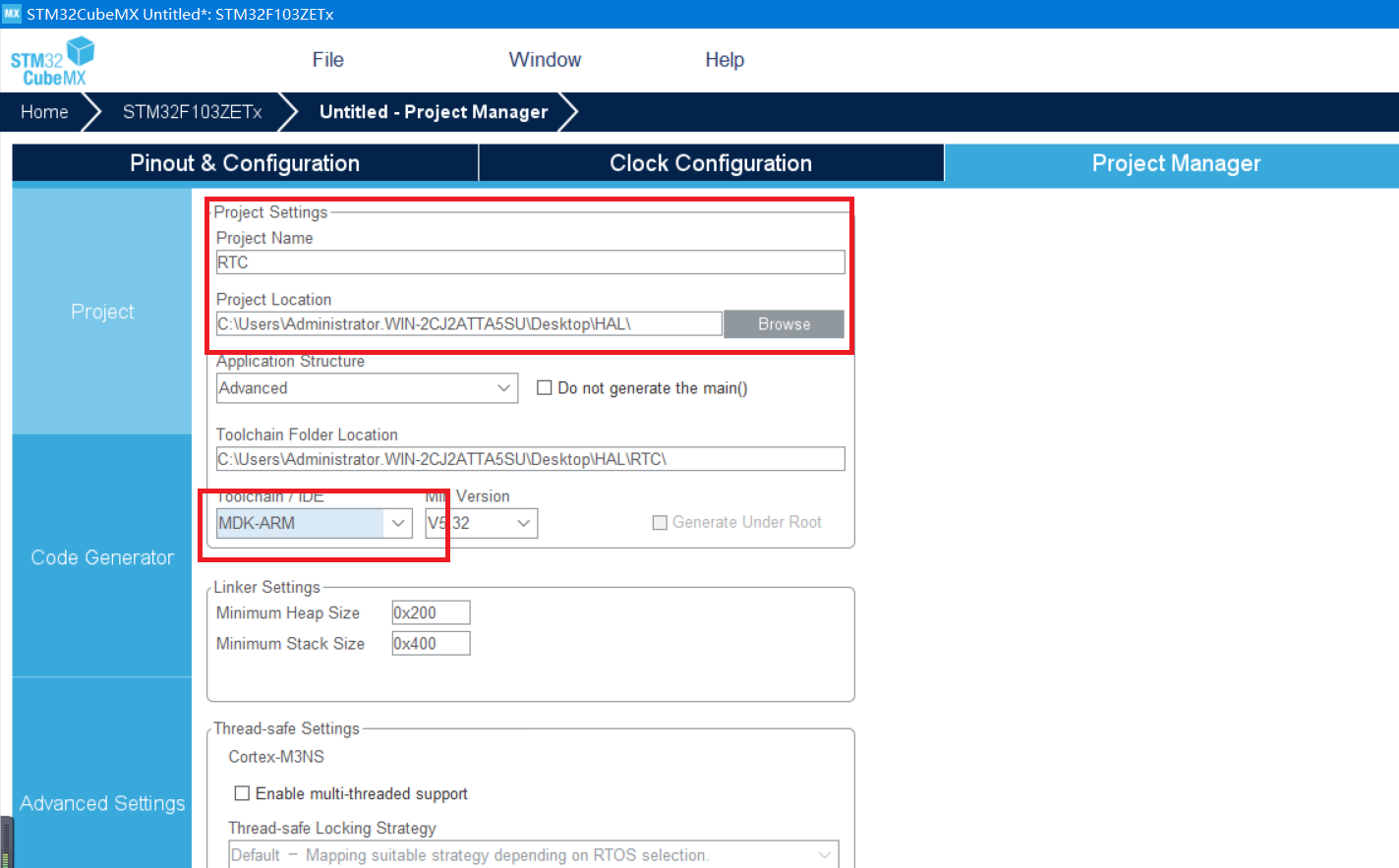The image size is (1399, 868).
Task: Open the Min Version V5.32 dropdown
Action: point(481,523)
